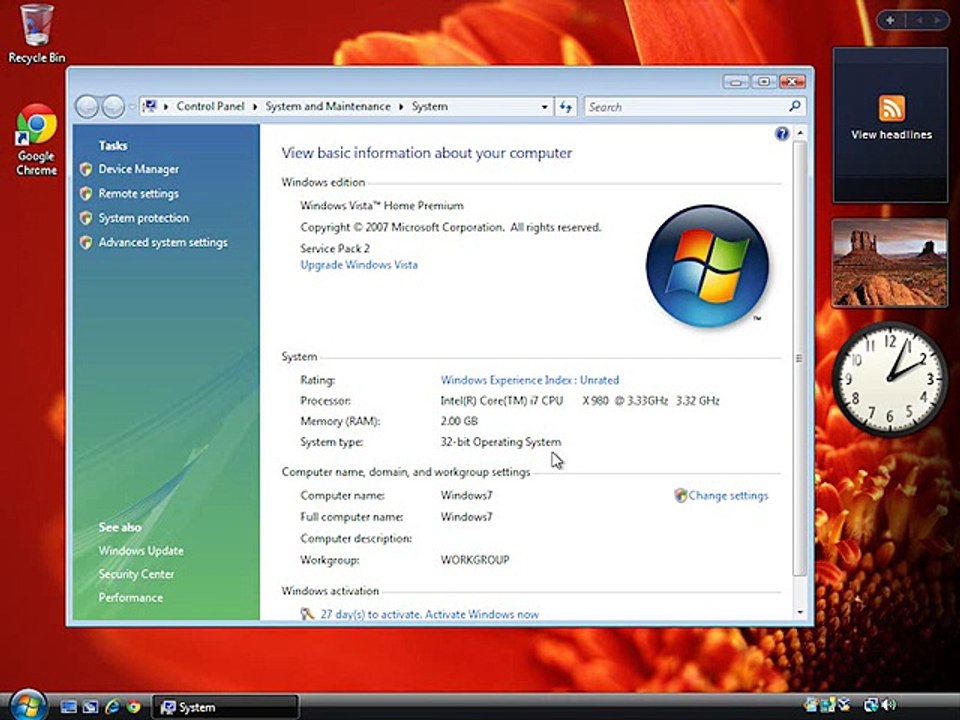This screenshot has width=960, height=720.
Task: Click View headlines in feed gadget
Action: click(891, 135)
